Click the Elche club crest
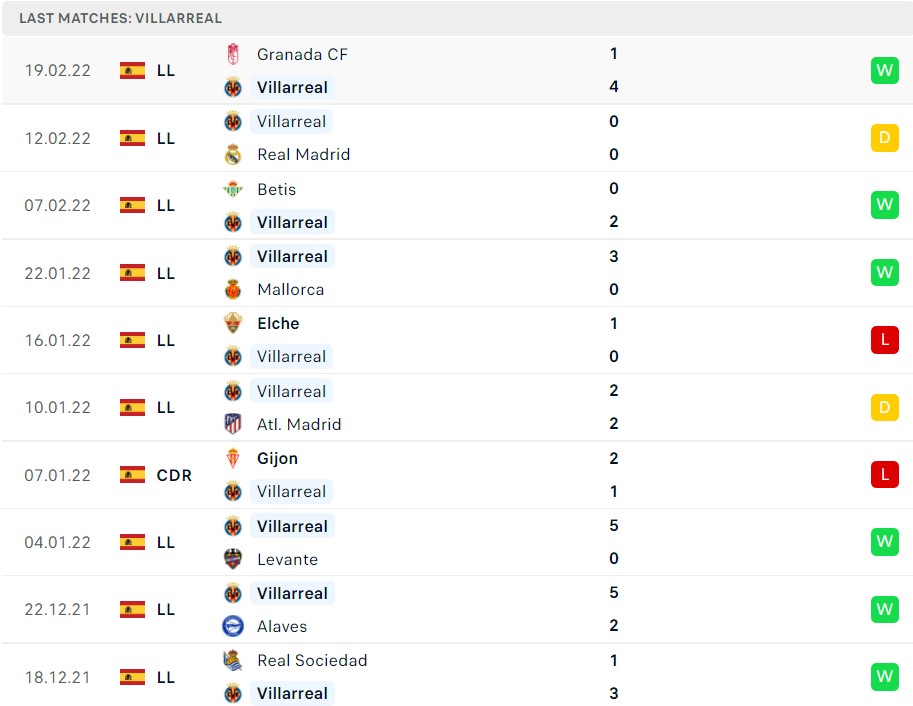 click(x=232, y=323)
